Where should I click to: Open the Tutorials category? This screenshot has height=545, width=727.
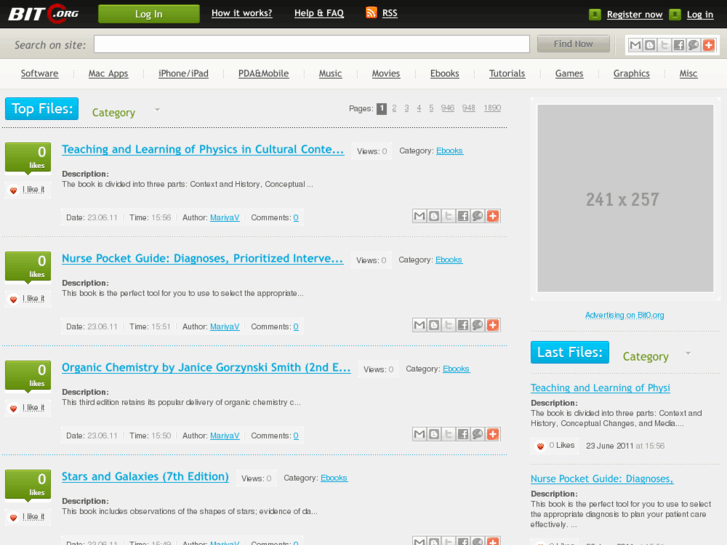pyautogui.click(x=507, y=73)
